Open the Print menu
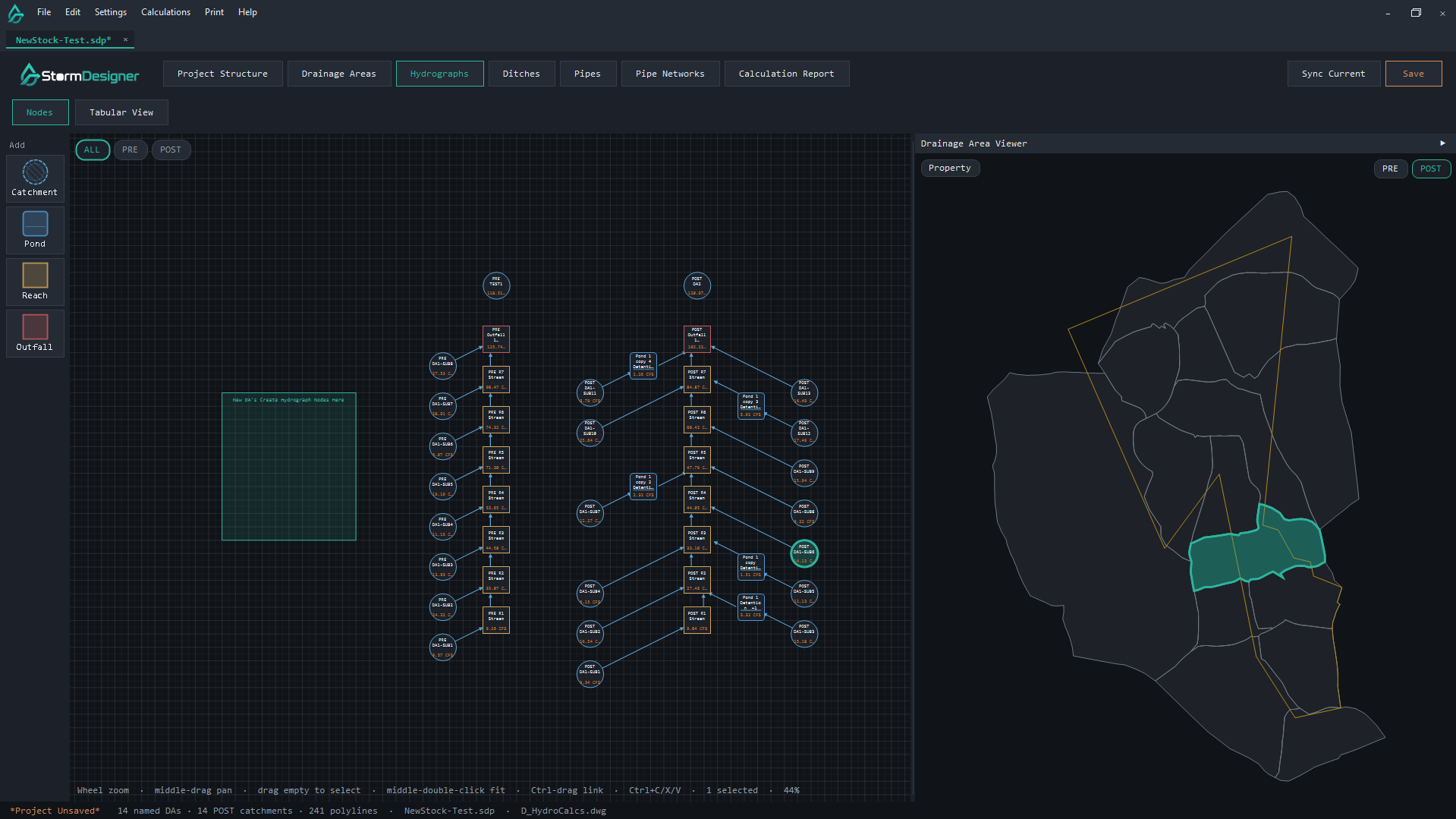The width and height of the screenshot is (1456, 819). [215, 12]
